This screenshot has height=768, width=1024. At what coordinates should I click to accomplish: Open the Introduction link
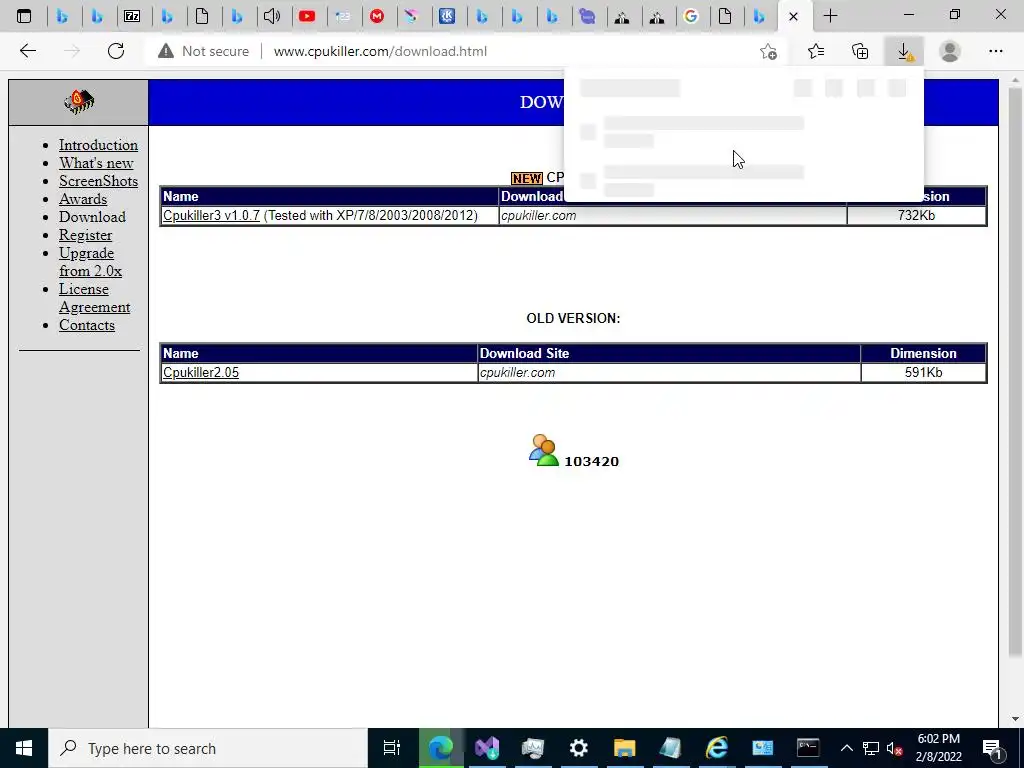98,145
